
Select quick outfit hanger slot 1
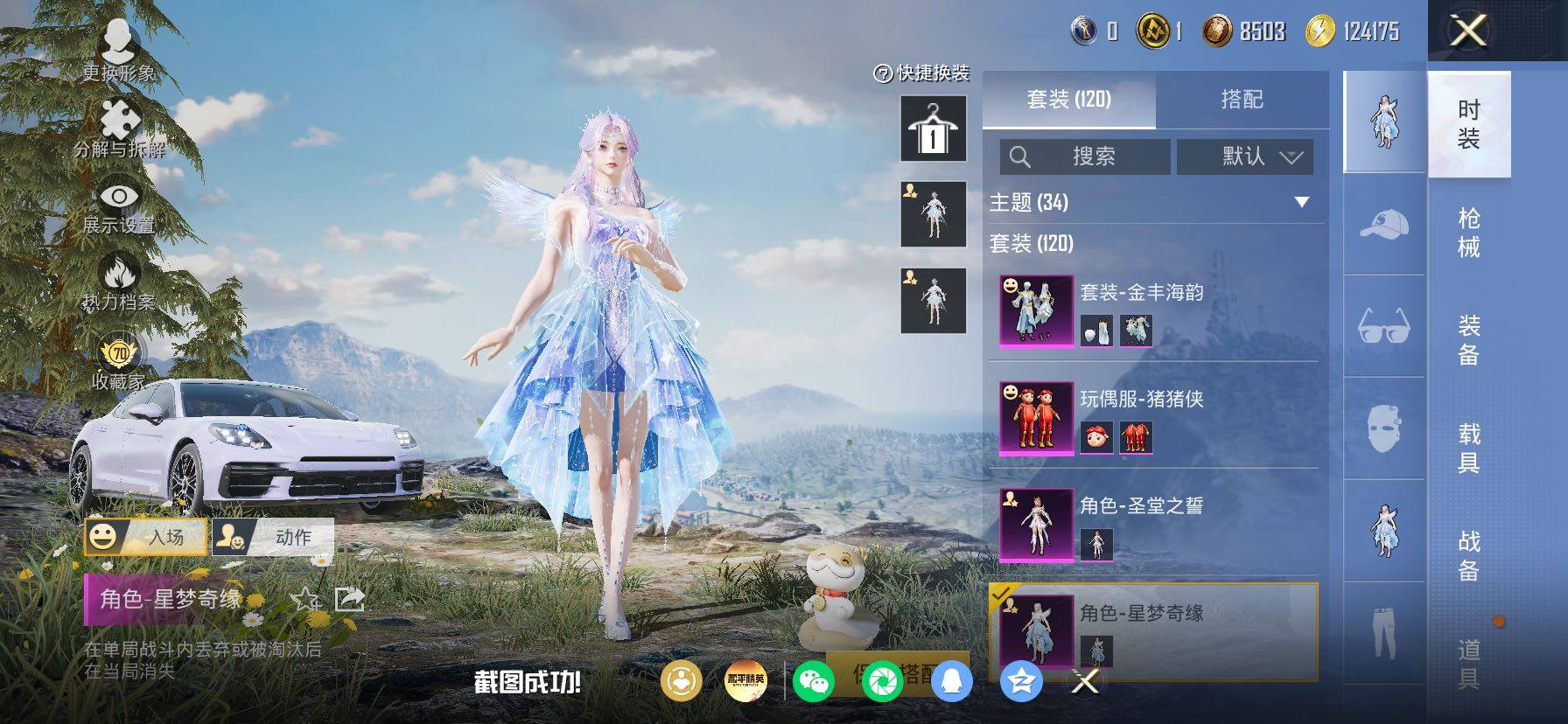click(x=934, y=129)
